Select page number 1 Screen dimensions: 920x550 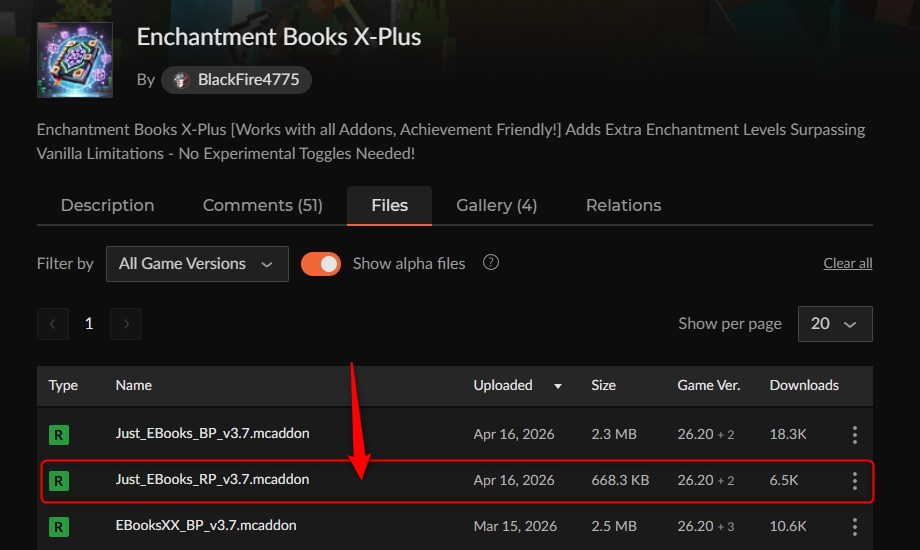(x=89, y=324)
